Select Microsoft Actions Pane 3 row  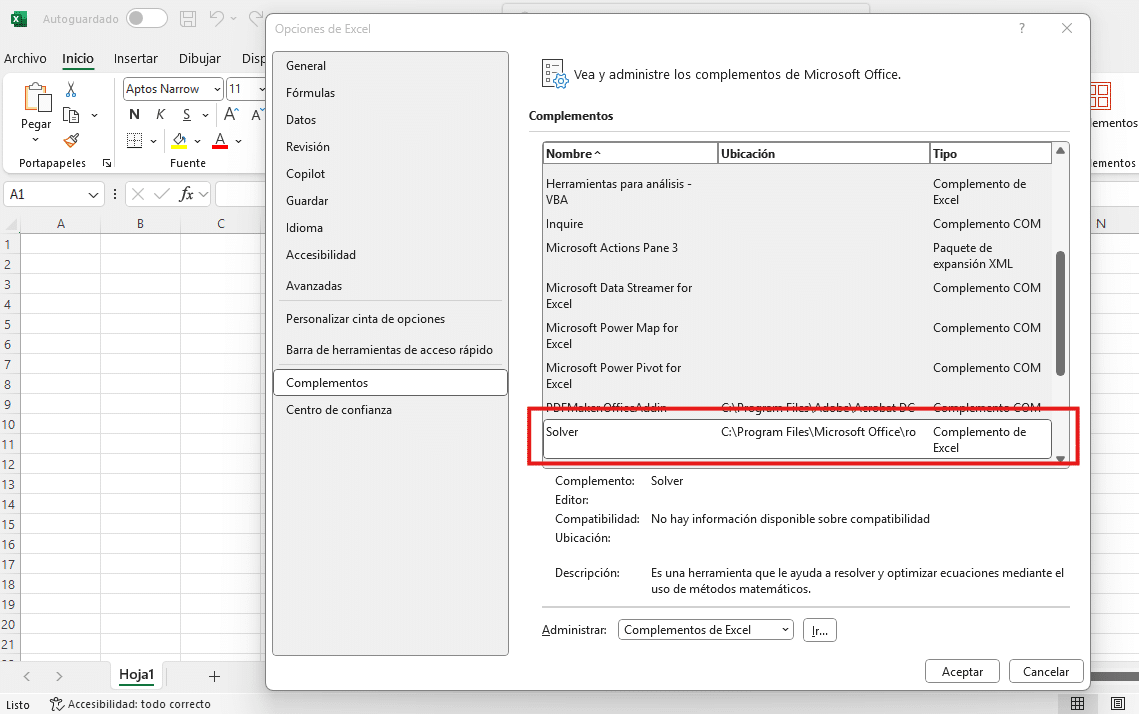(x=797, y=256)
